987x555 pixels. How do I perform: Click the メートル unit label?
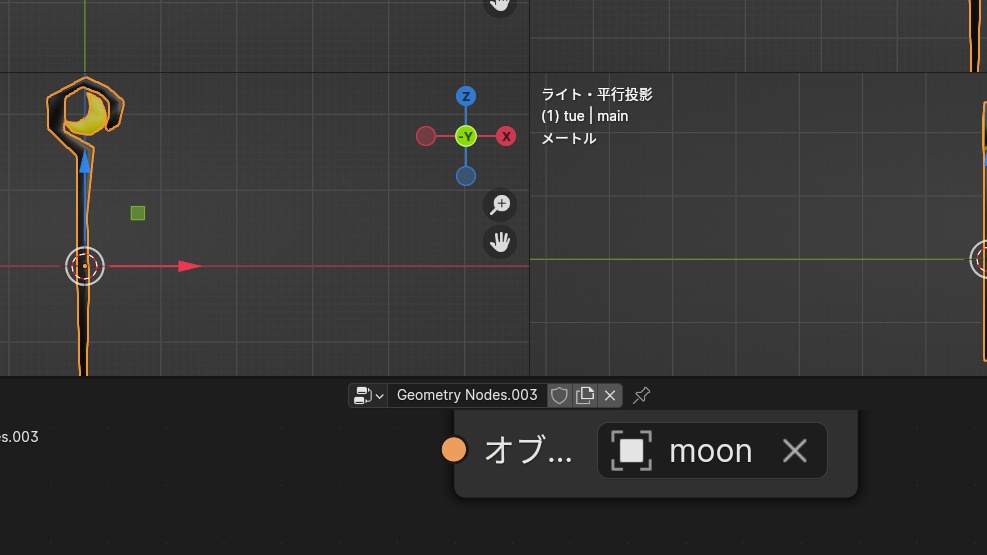click(x=568, y=138)
